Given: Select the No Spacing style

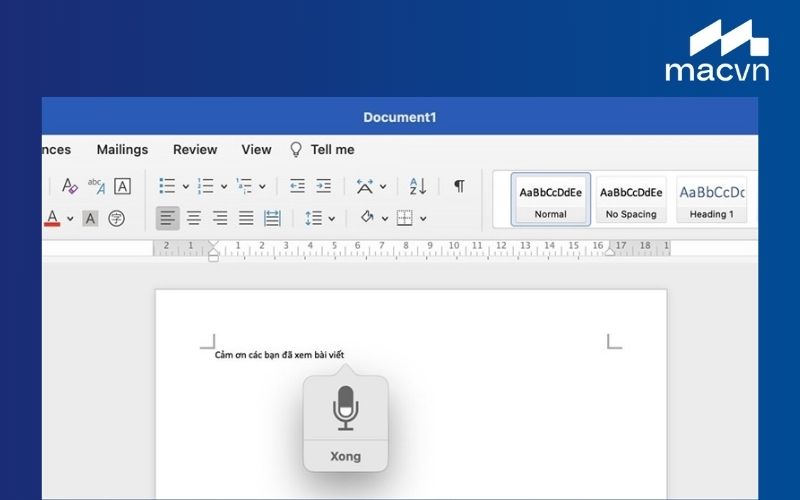Looking at the screenshot, I should point(631,199).
